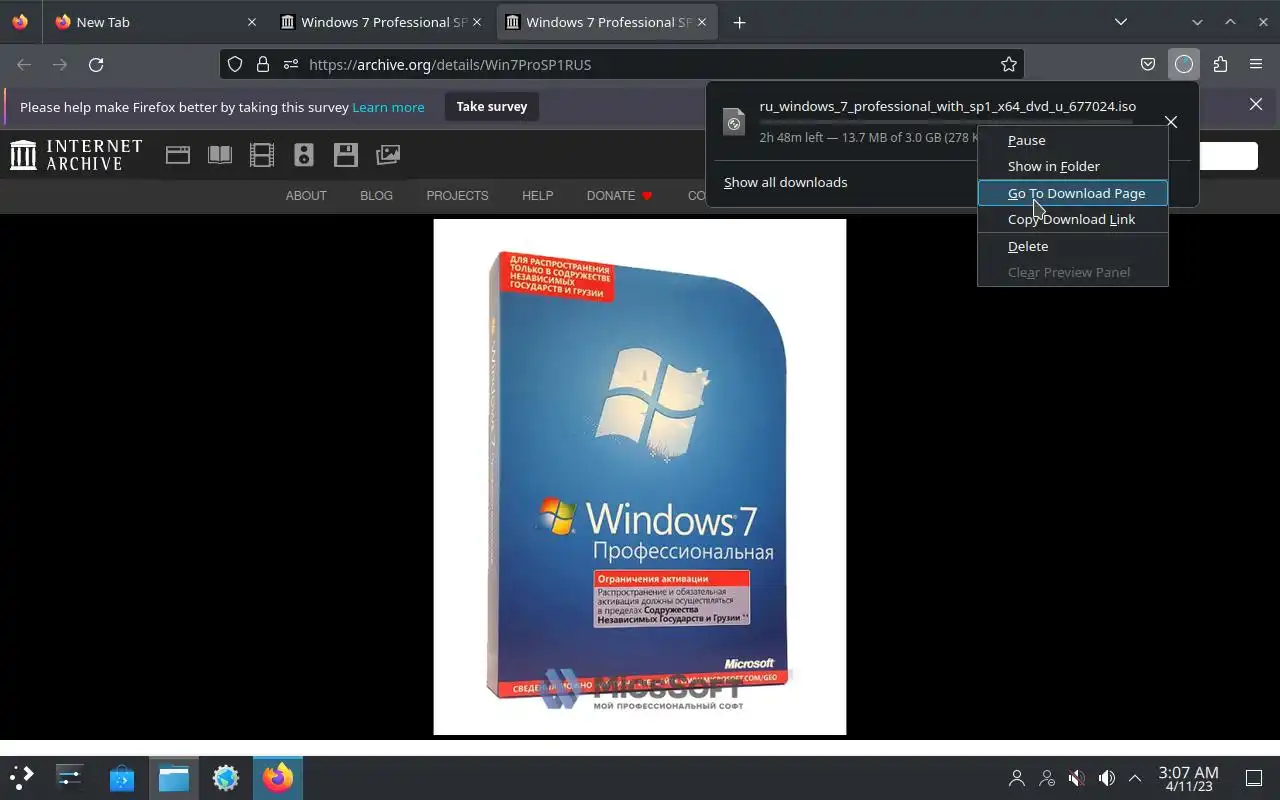Toggle the Downloads panel toolbar button
This screenshot has height=800, width=1280.
pos(1184,64)
